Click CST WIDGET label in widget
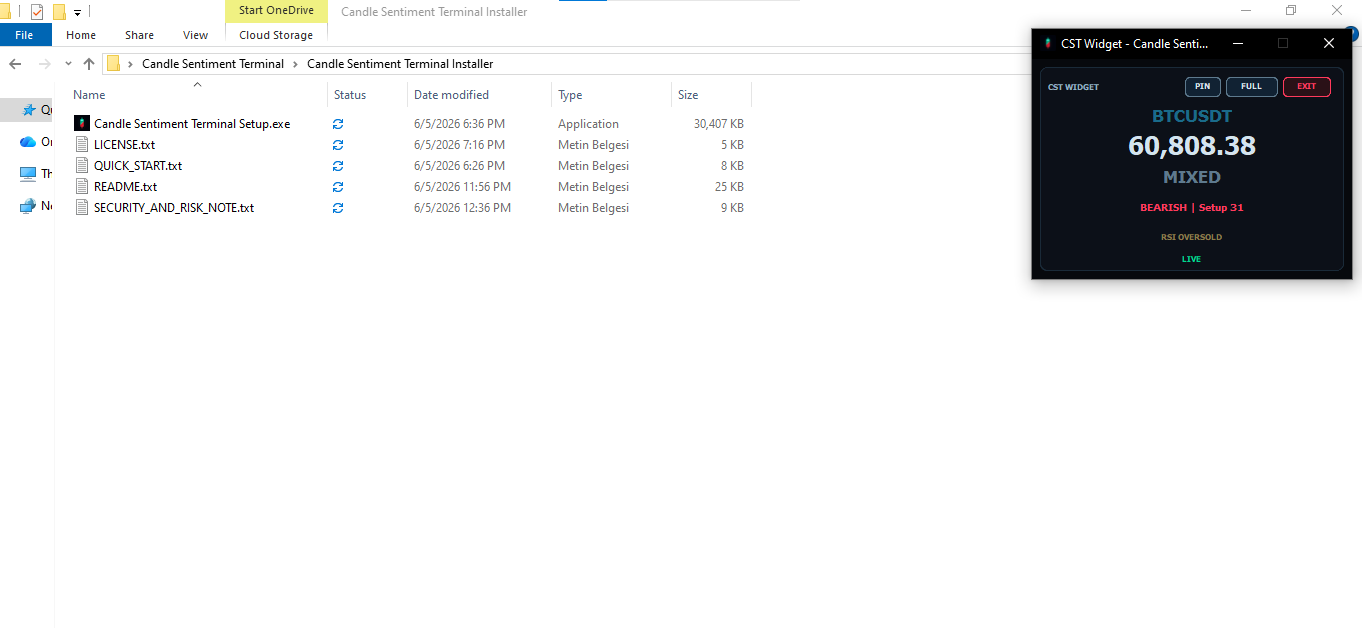This screenshot has width=1362, height=628. click(1073, 87)
